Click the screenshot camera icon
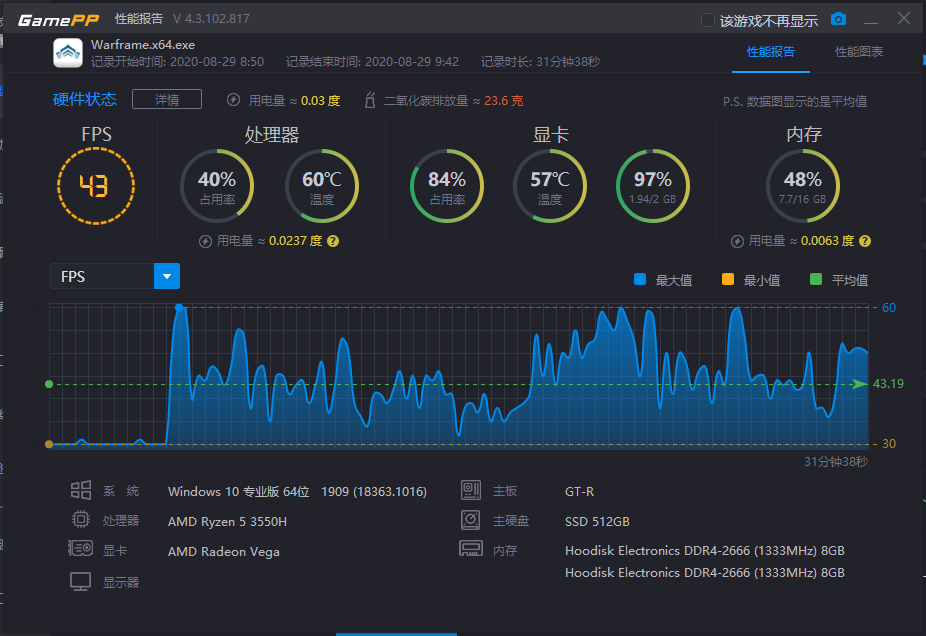This screenshot has height=636, width=926. (x=838, y=19)
